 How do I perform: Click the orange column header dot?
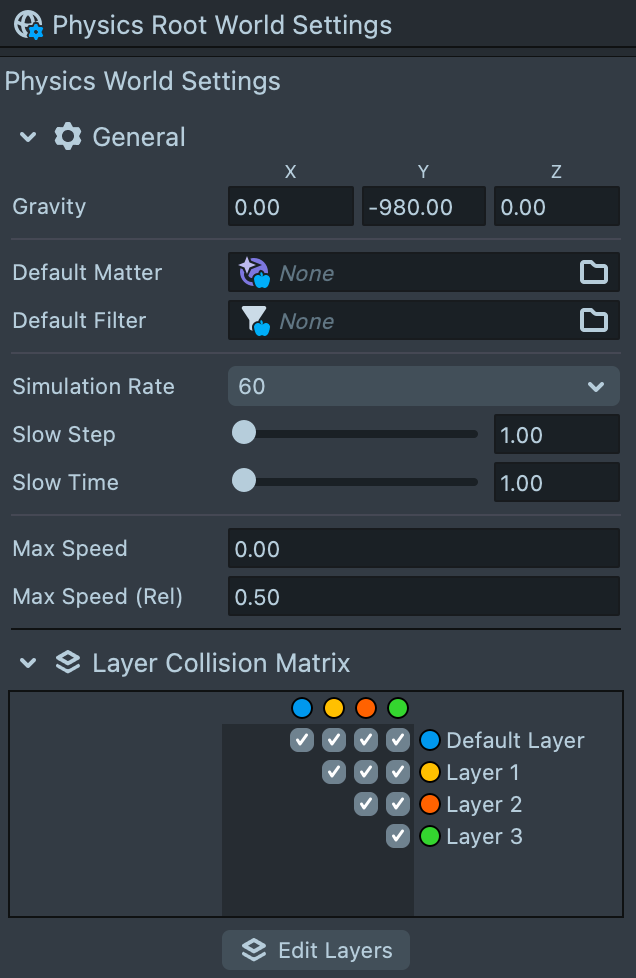pyautogui.click(x=366, y=708)
